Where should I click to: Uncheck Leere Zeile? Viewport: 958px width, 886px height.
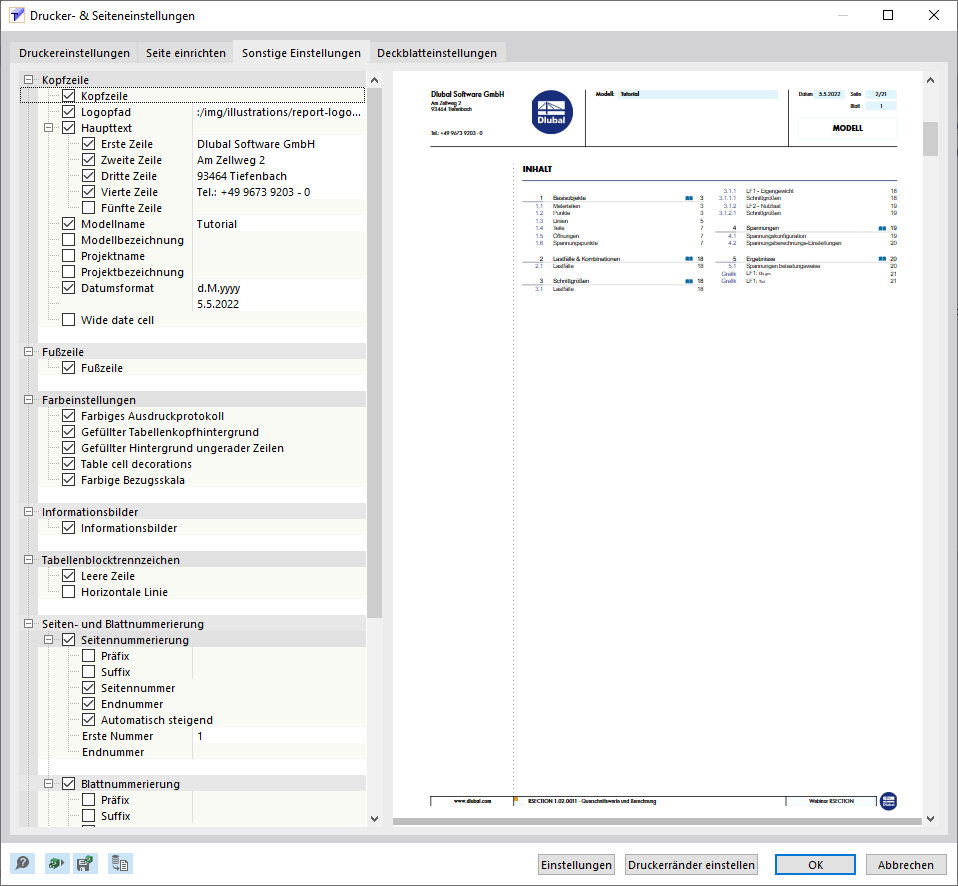pos(68,576)
